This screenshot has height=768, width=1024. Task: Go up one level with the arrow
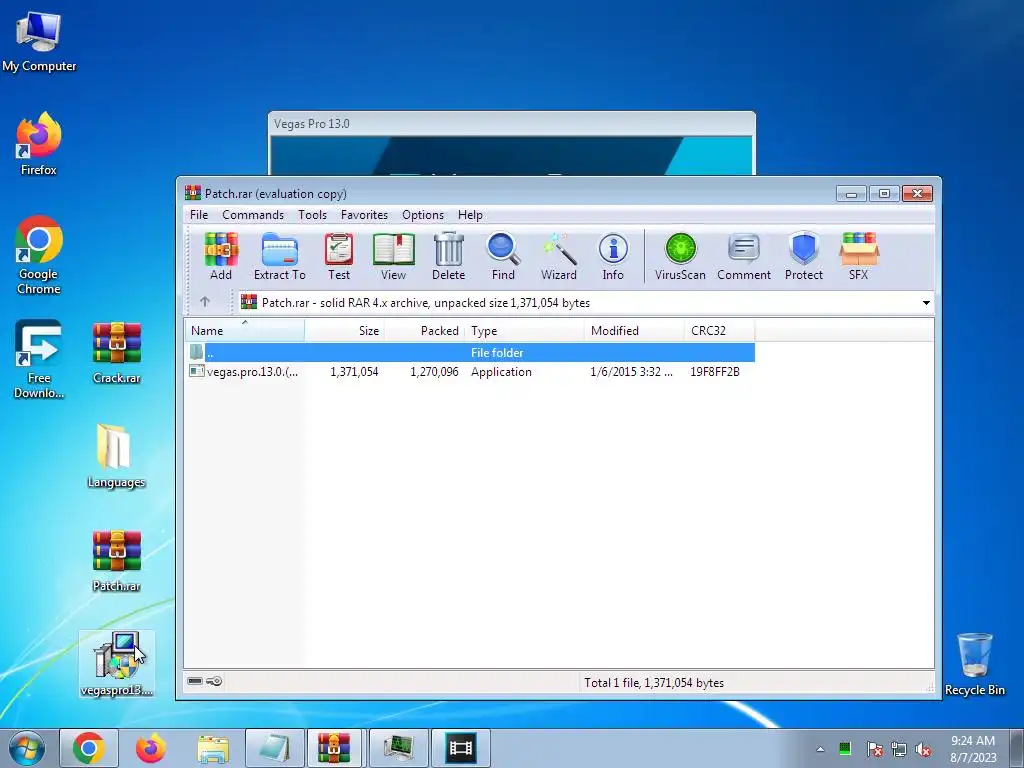[x=205, y=302]
